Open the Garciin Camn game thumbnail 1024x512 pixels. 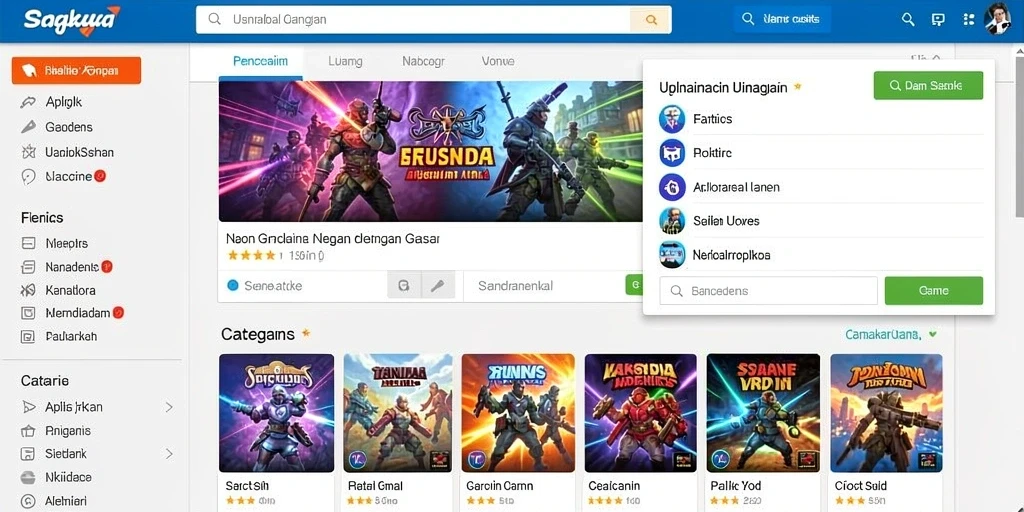[x=518, y=413]
